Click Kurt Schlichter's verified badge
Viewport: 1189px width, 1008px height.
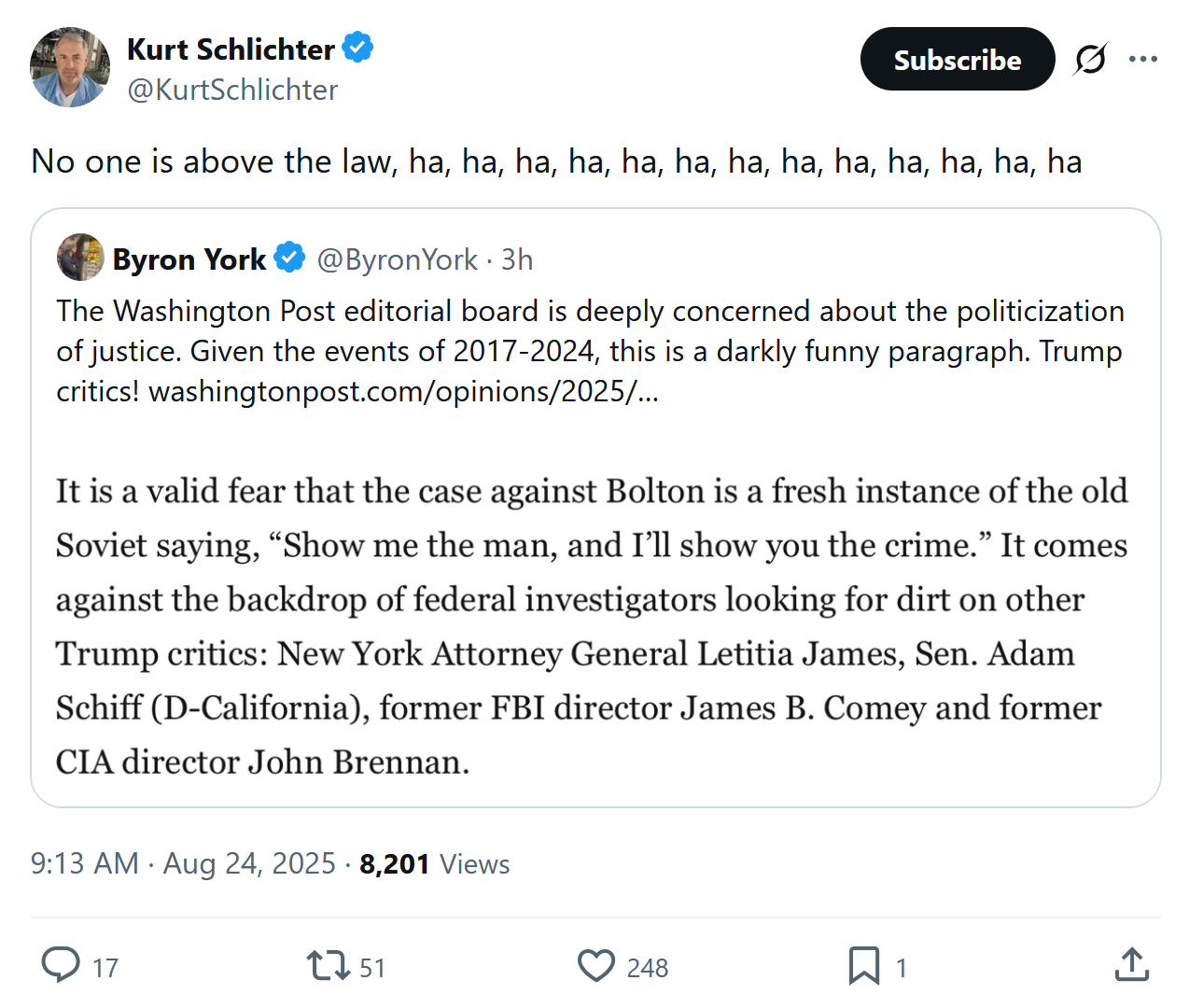tap(357, 48)
